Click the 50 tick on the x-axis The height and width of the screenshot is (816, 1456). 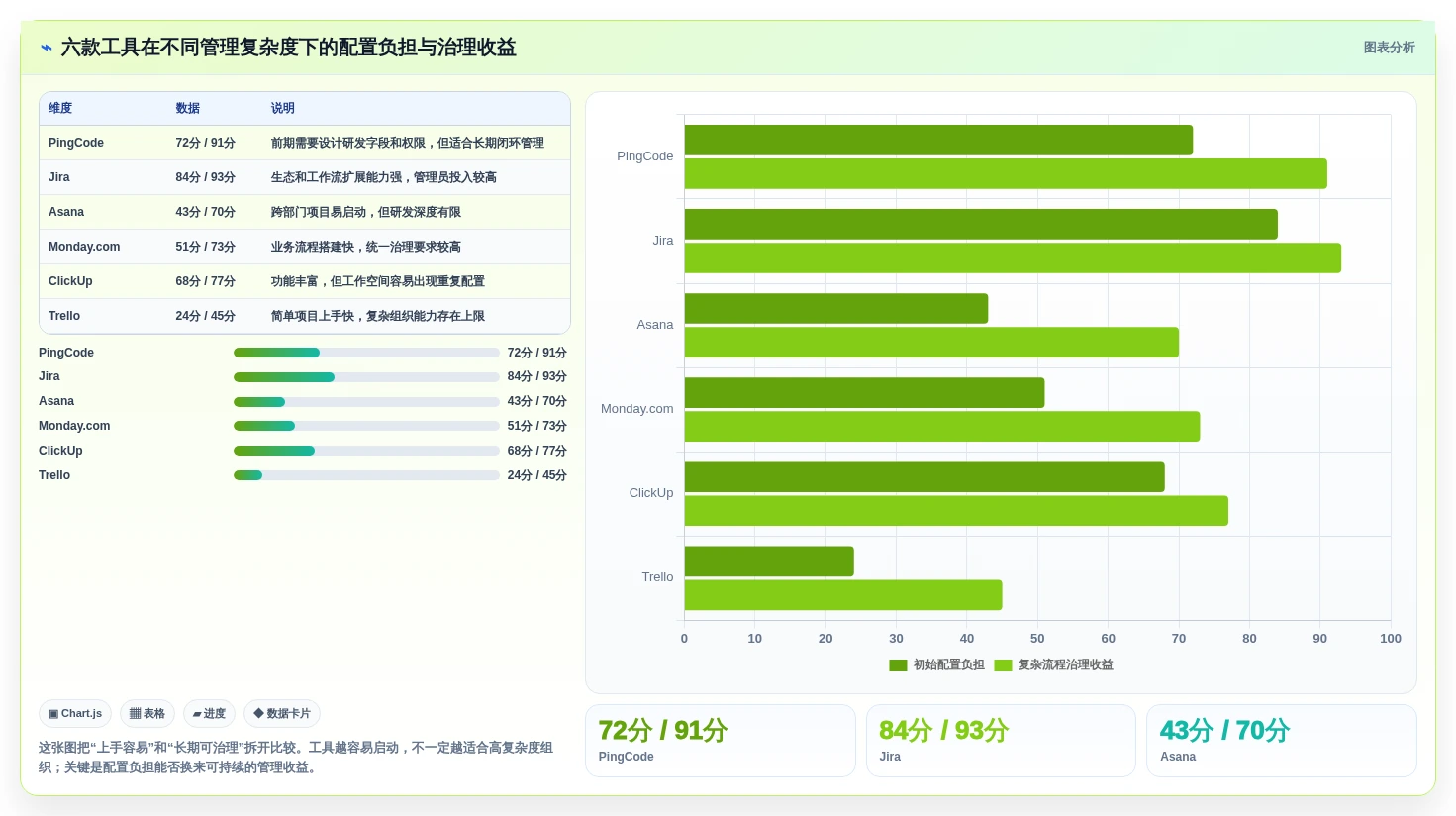[x=1037, y=639]
